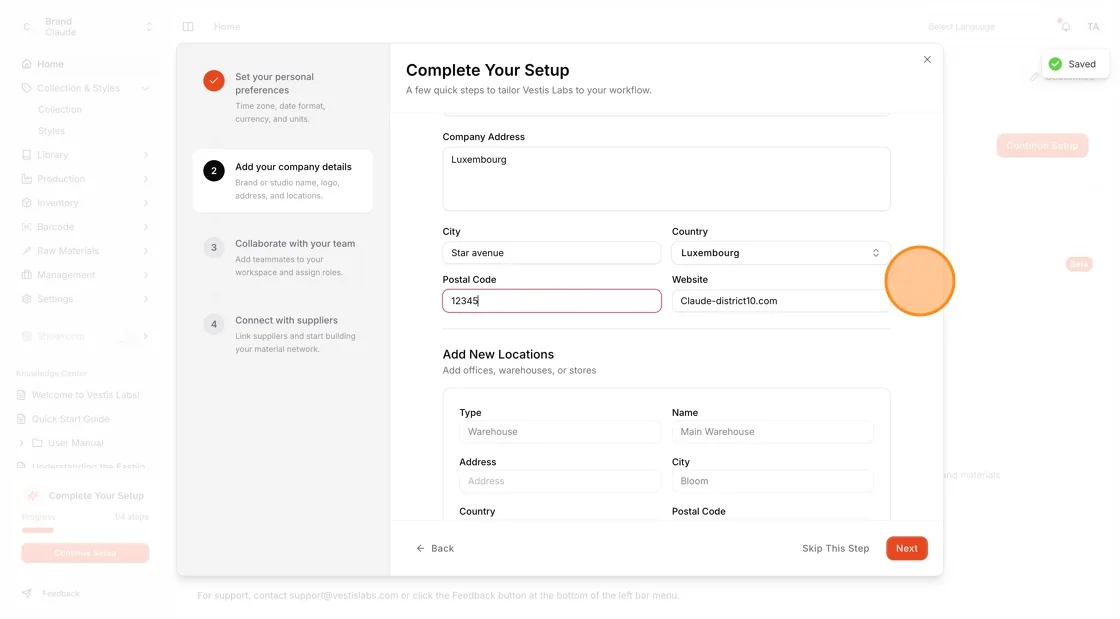Click the Production icon in sidebar

coord(26,179)
